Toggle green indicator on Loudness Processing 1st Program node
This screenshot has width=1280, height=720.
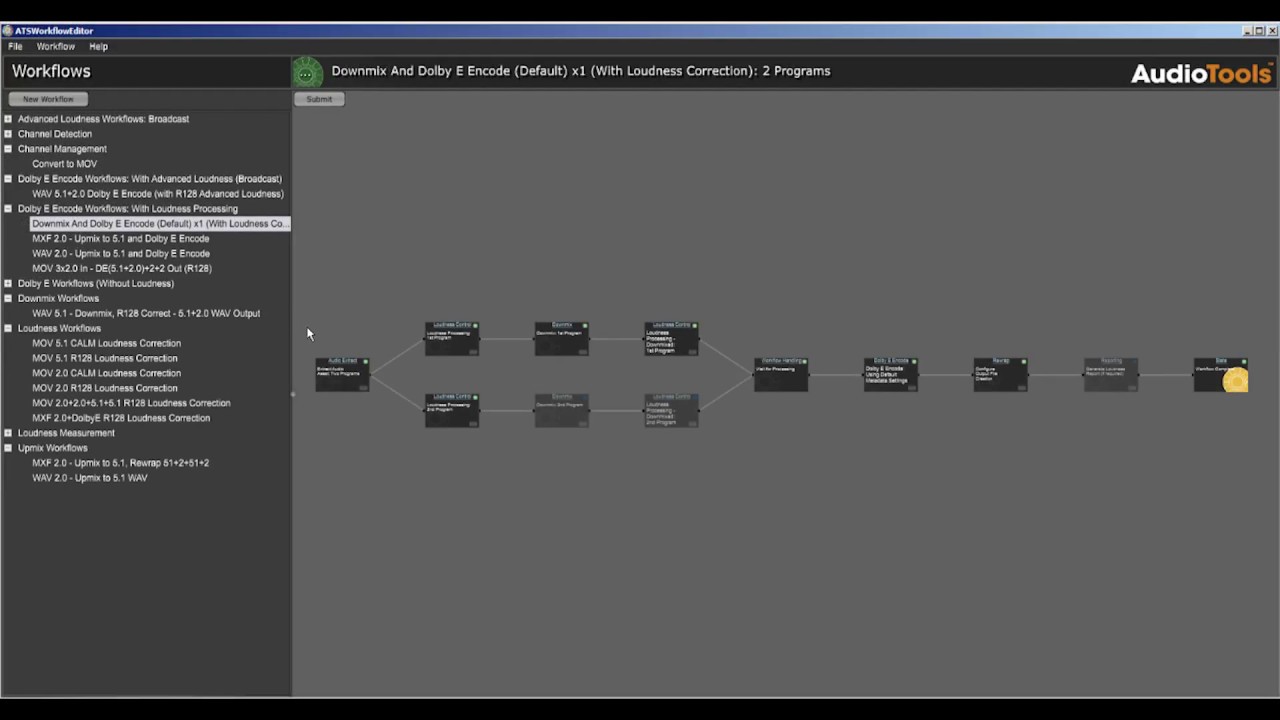[476, 325]
